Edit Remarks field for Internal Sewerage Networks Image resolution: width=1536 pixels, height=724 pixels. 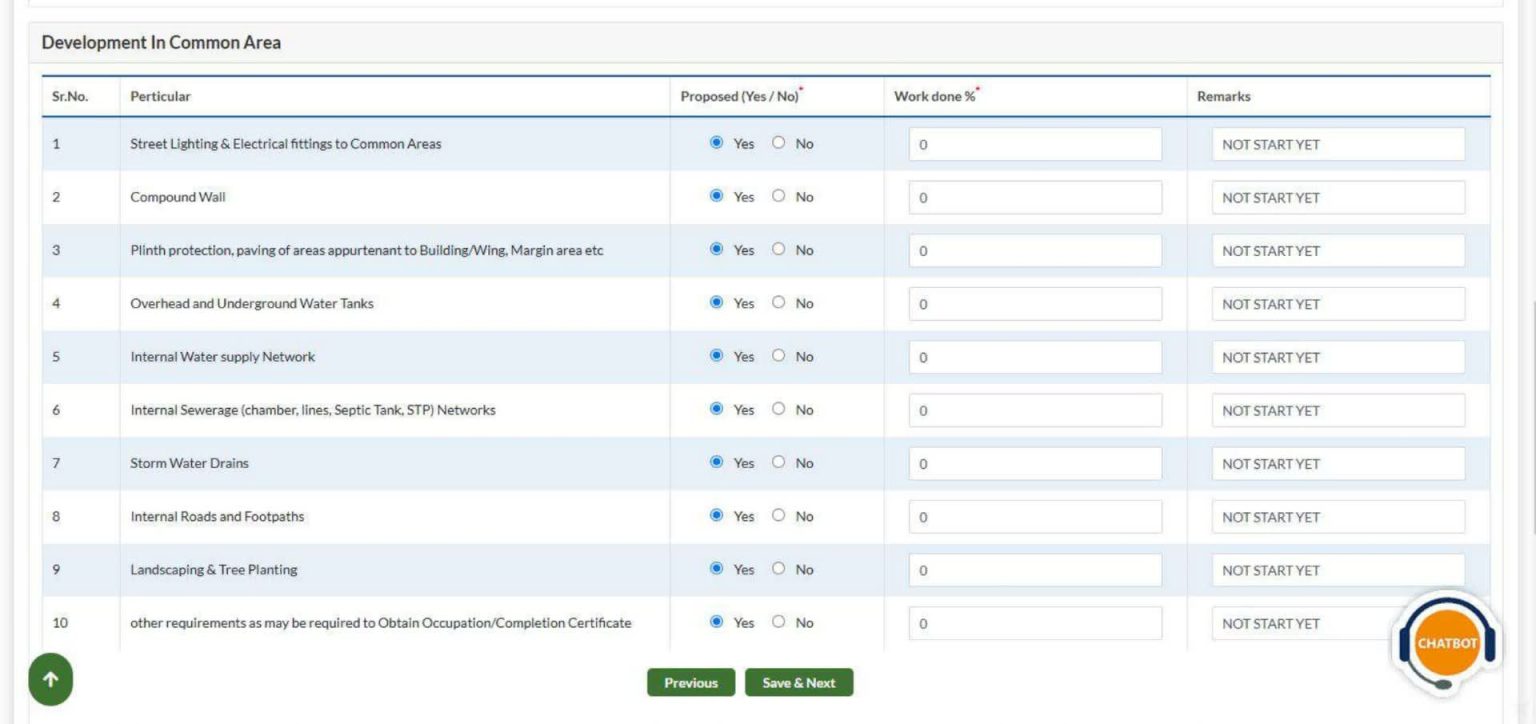tap(1338, 411)
